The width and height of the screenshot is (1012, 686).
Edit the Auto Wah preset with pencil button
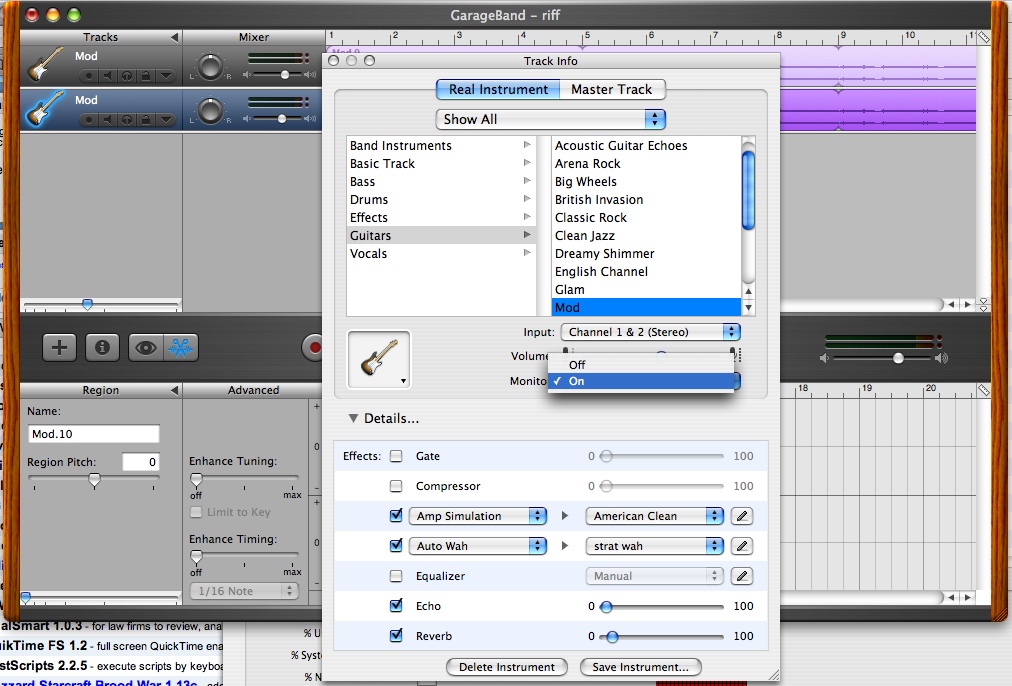[x=742, y=546]
